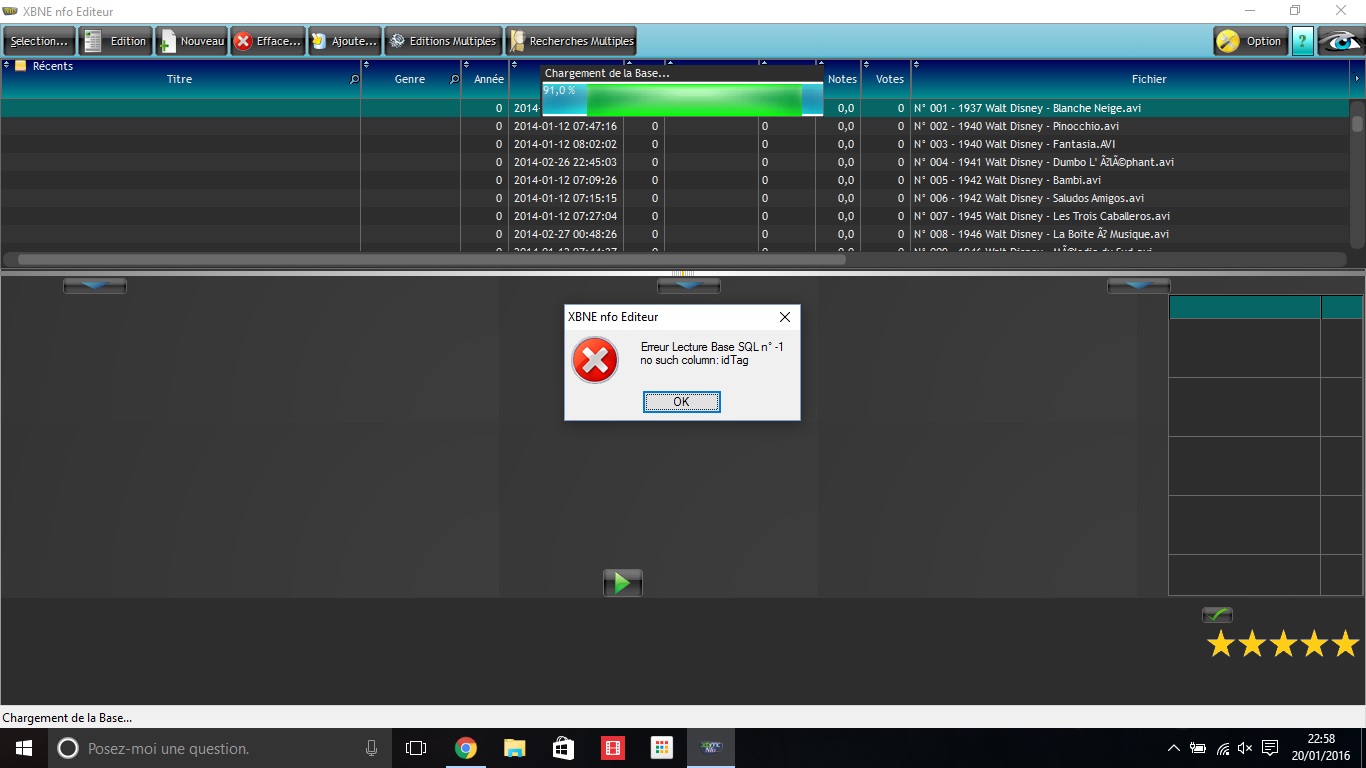Screen dimensions: 1366x768
Task: Set rating with the fifth star
Action: tap(1345, 644)
